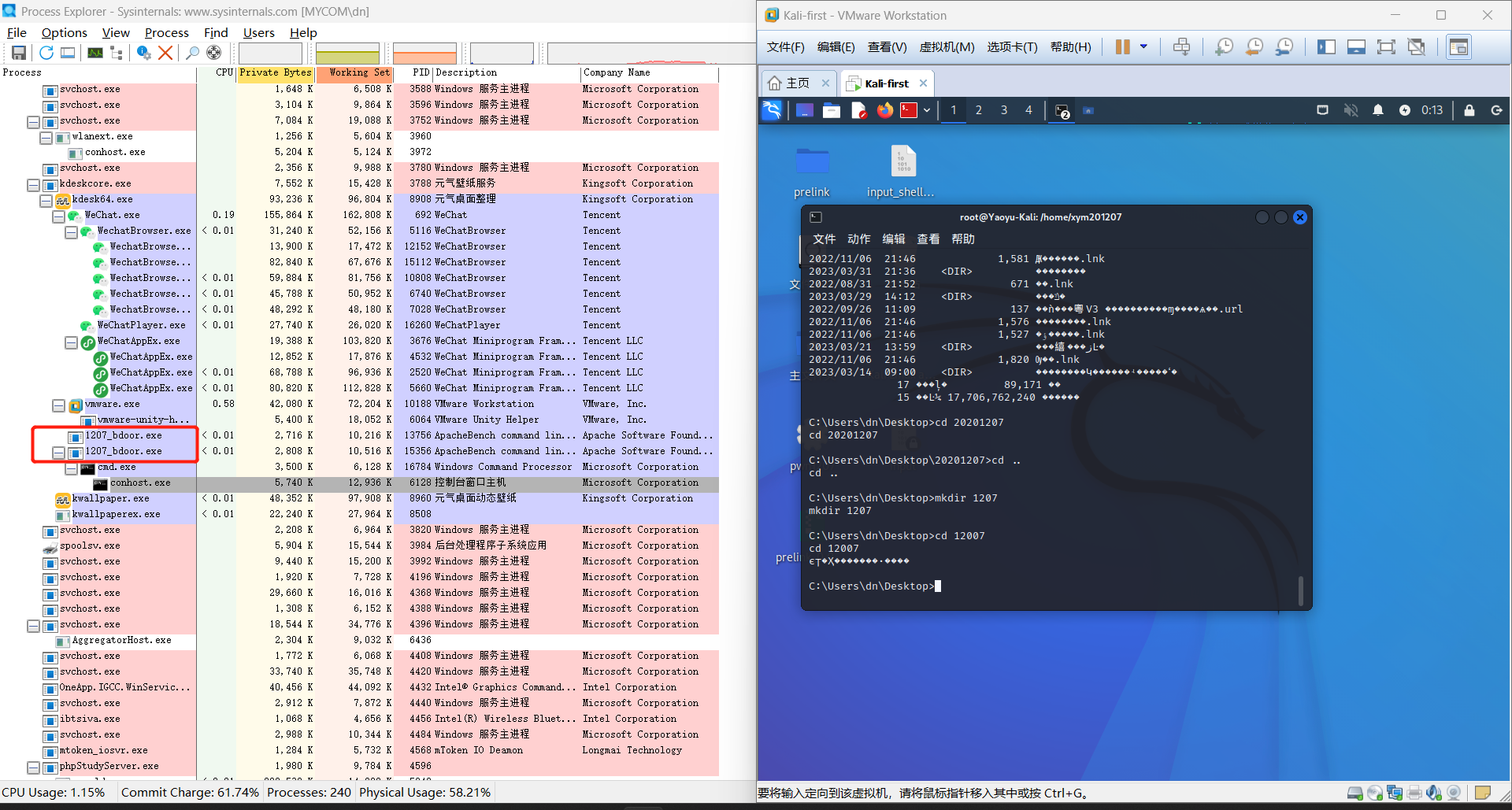Click VMware thumbnail bar icon
The height and width of the screenshot is (810, 1512).
tap(1356, 47)
